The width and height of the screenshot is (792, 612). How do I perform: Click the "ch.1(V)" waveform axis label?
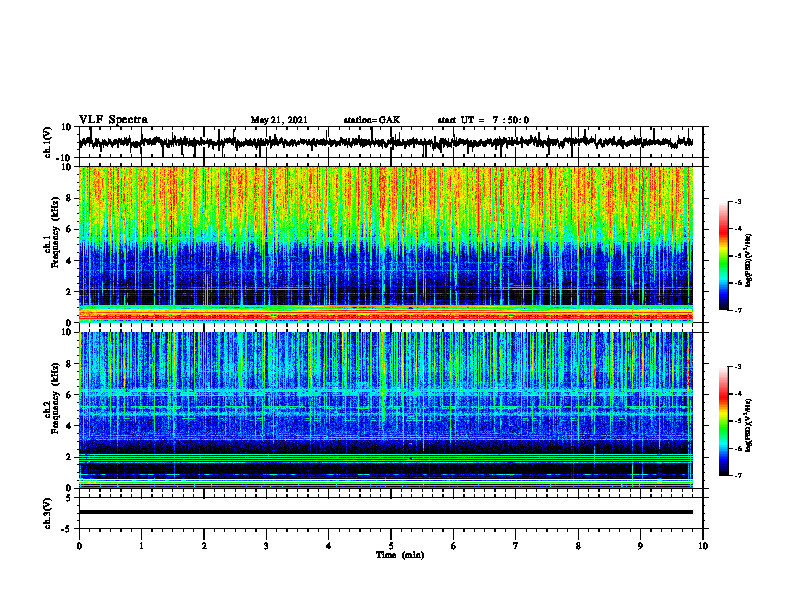(48, 142)
